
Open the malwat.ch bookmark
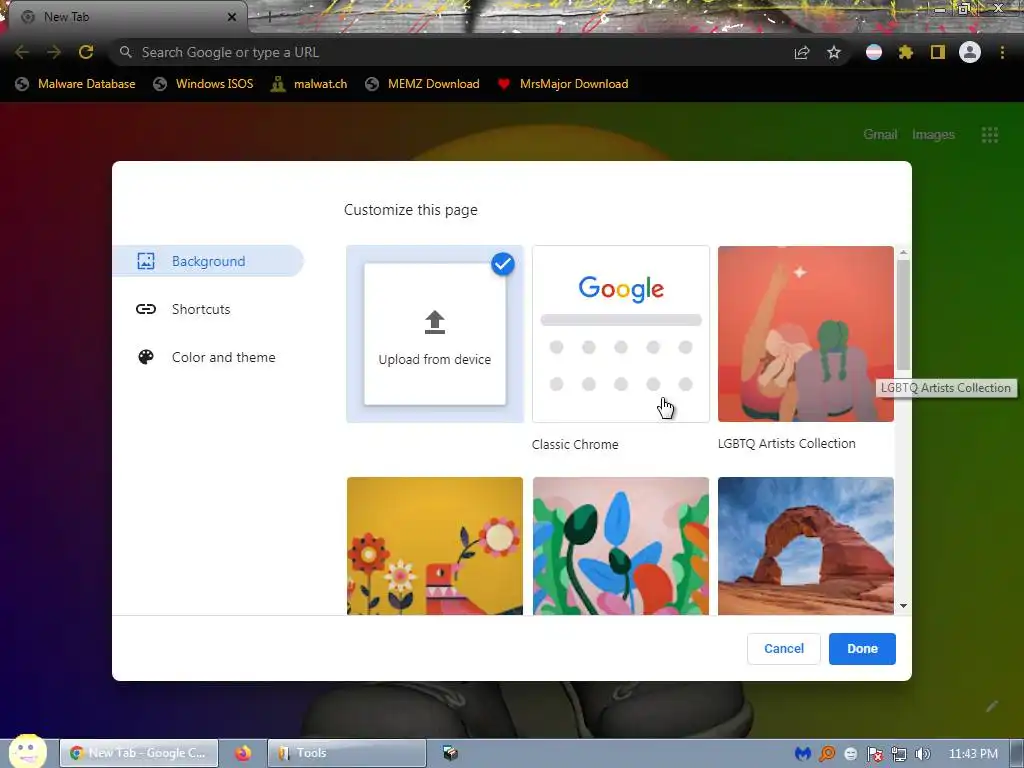310,84
